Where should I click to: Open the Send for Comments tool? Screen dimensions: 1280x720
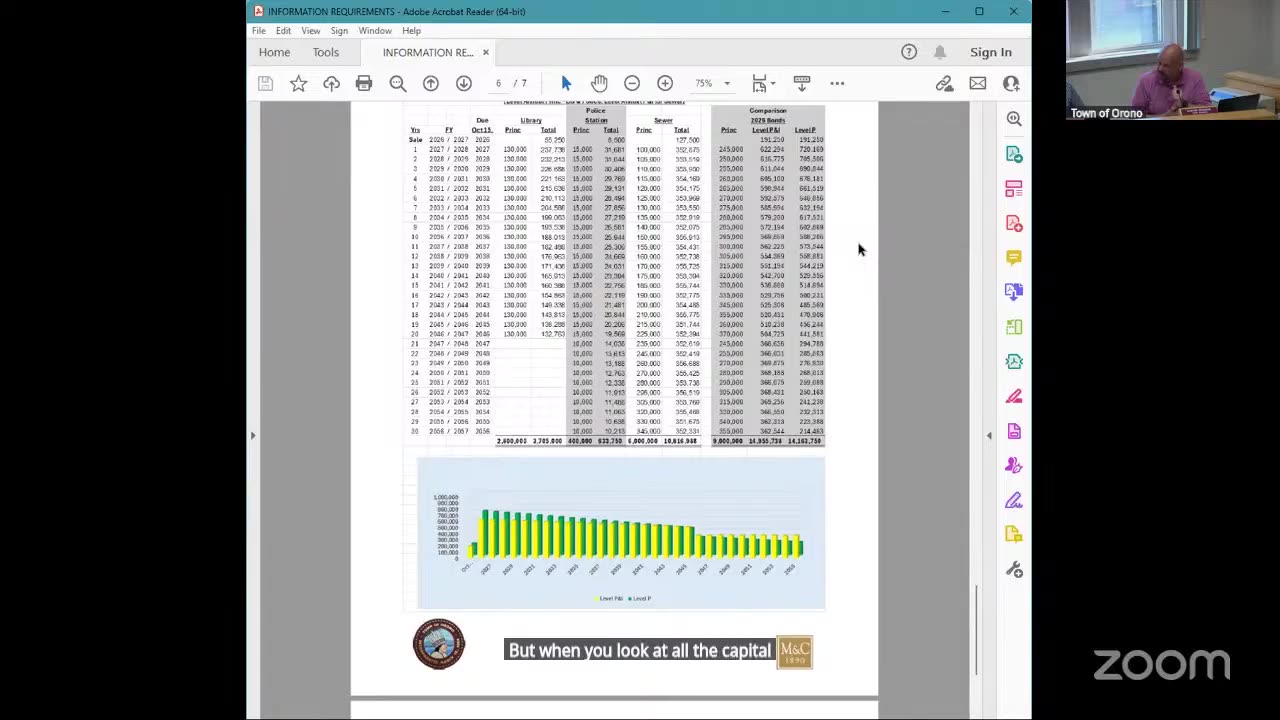(x=1014, y=535)
